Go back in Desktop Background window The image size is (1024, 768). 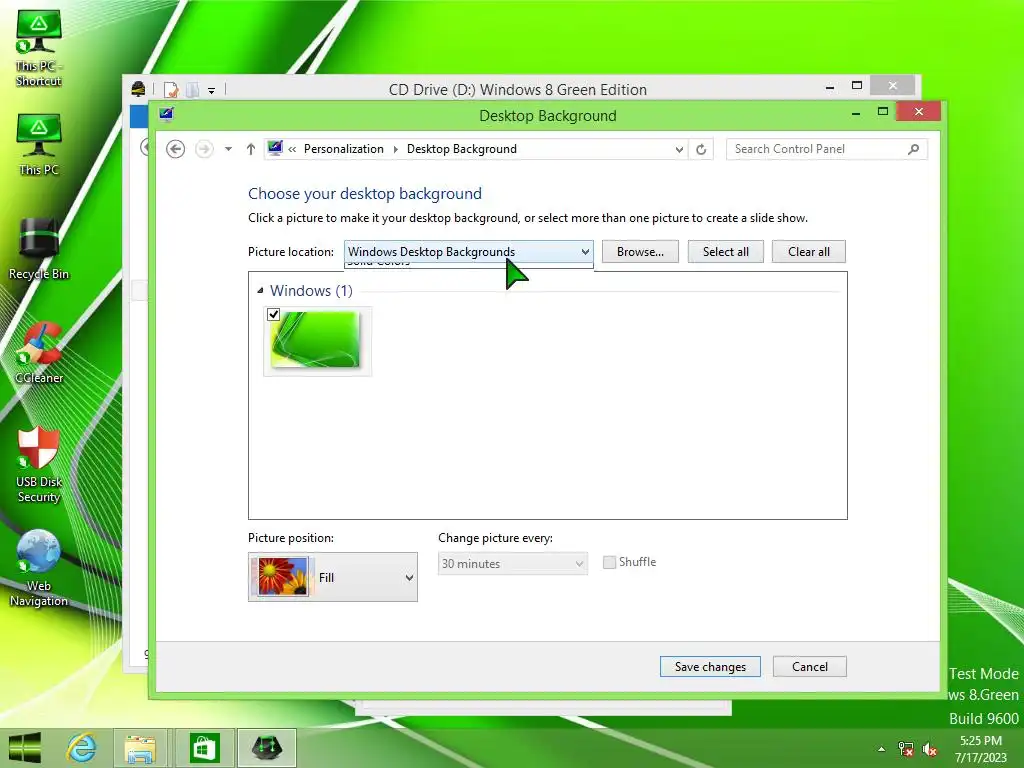click(x=175, y=149)
